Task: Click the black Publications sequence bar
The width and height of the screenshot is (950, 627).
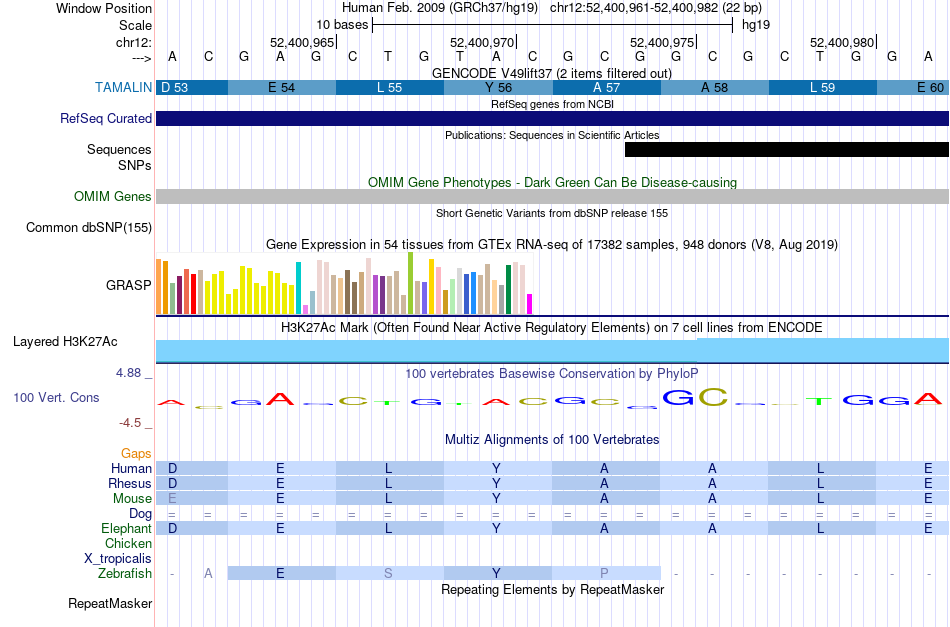Action: coord(786,150)
